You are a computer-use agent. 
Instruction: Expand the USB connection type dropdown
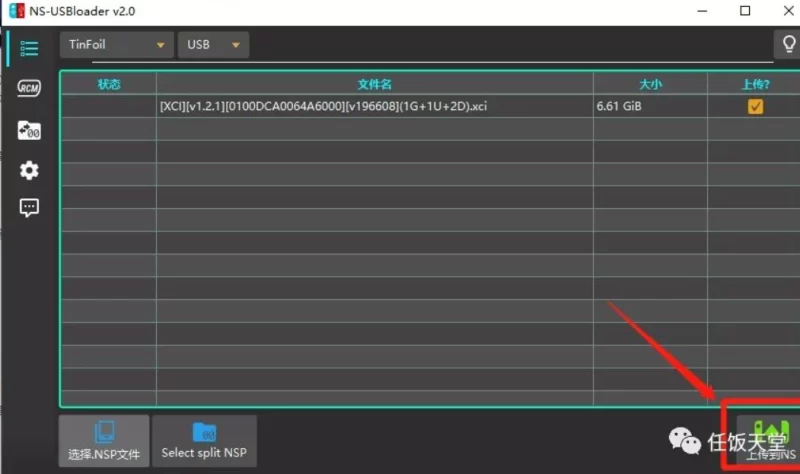tap(213, 45)
